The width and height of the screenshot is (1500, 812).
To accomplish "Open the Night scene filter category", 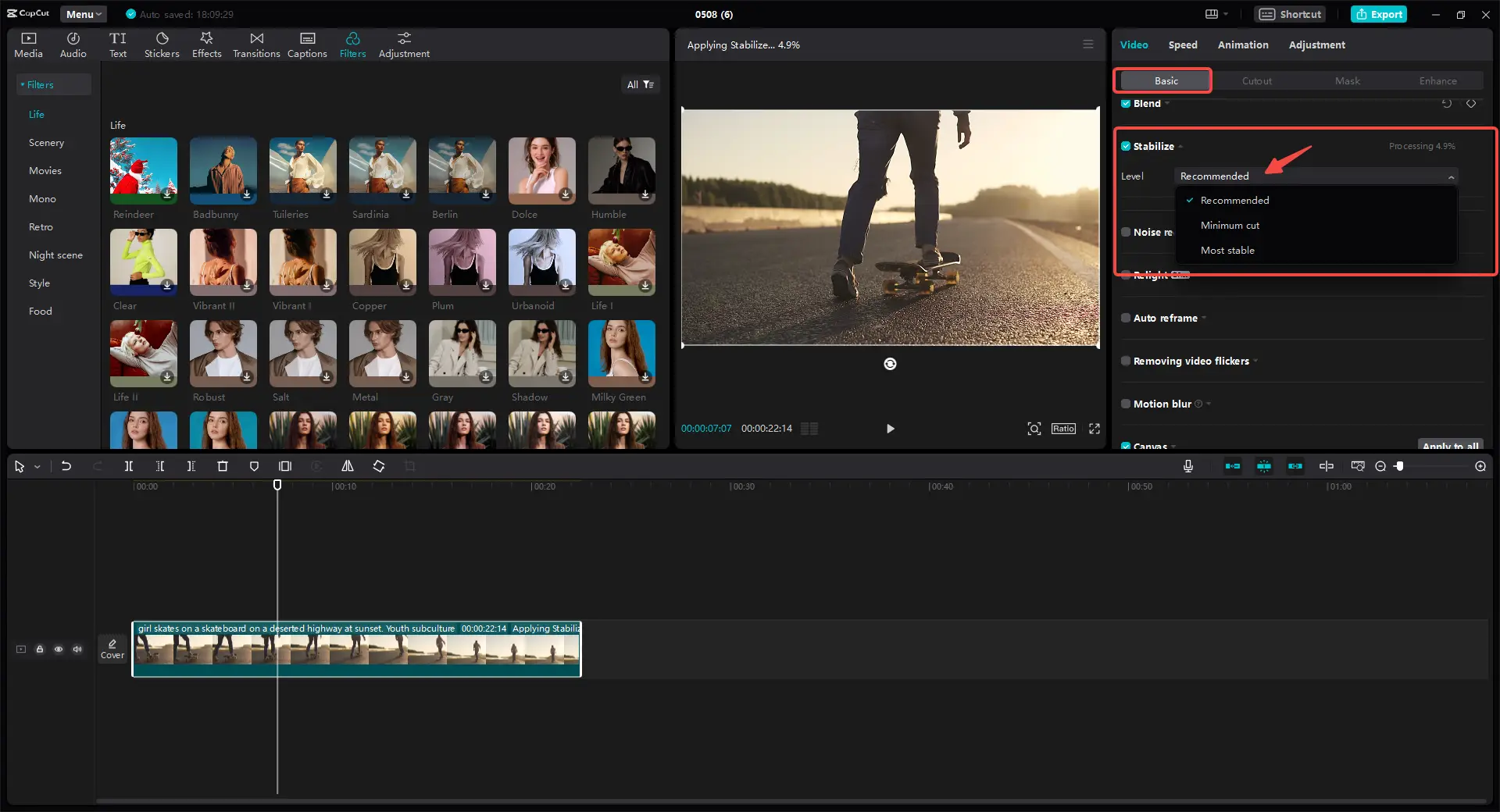I will pyautogui.click(x=55, y=255).
